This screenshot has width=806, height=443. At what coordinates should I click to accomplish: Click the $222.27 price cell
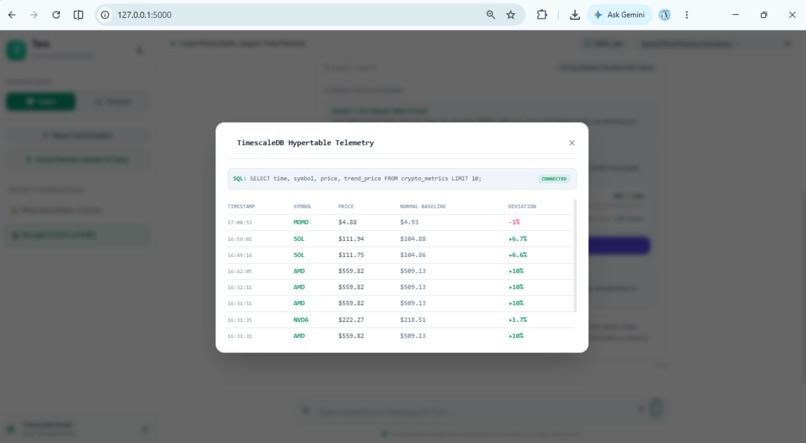351,320
